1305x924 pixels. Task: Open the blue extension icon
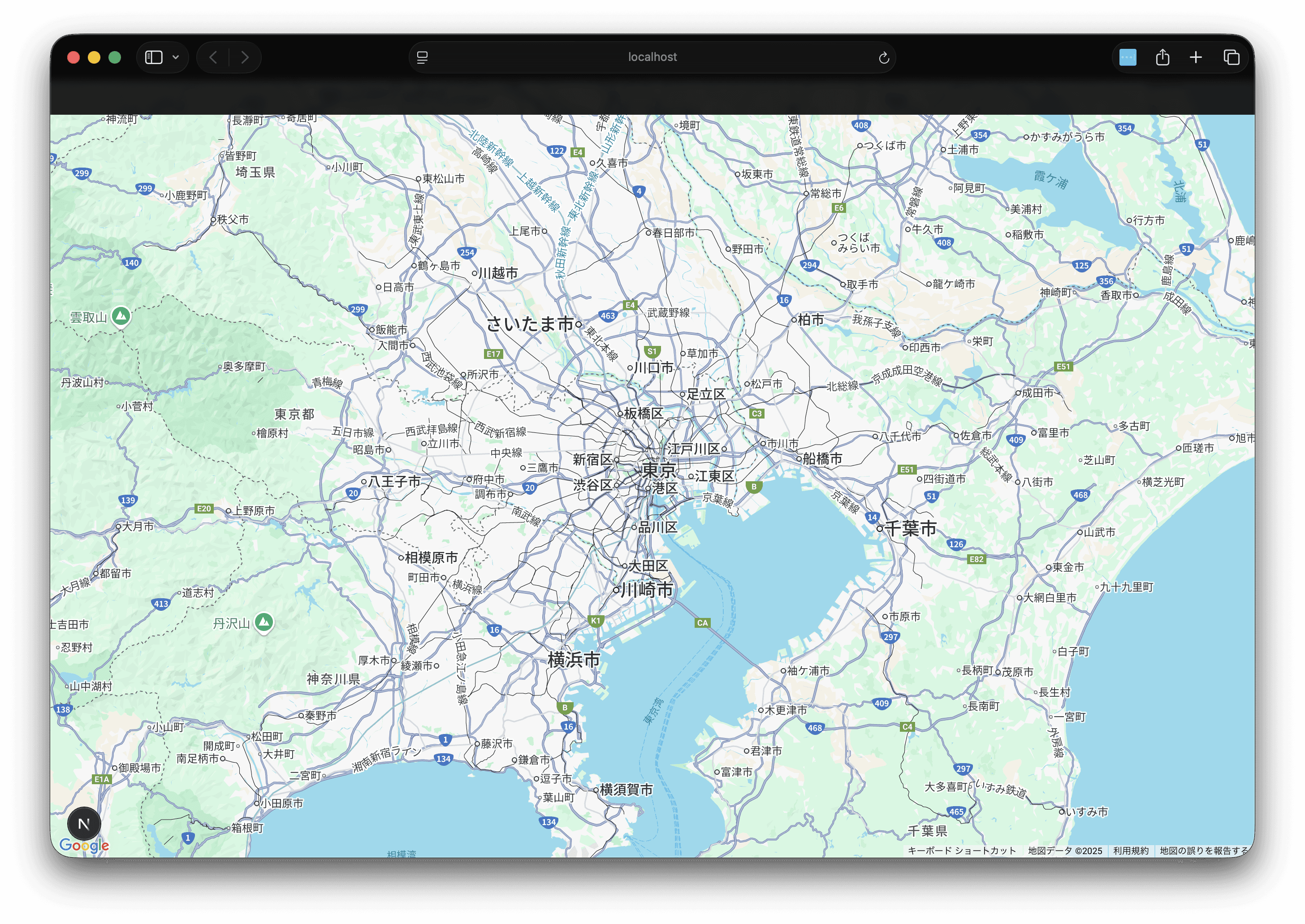pyautogui.click(x=1128, y=57)
